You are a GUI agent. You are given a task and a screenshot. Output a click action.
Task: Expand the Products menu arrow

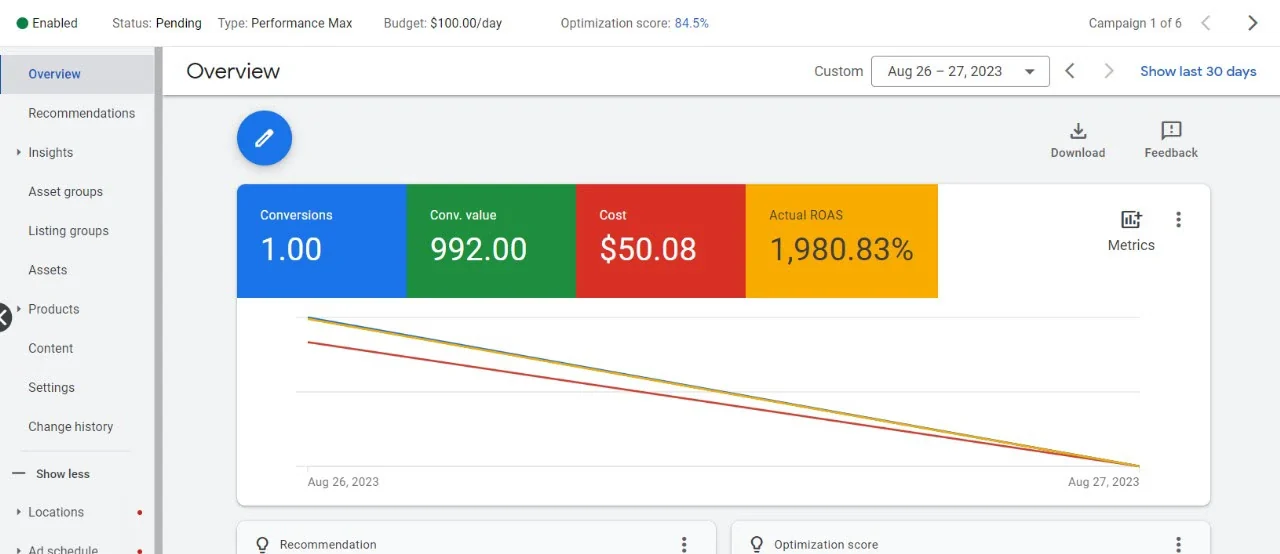[x=19, y=309]
